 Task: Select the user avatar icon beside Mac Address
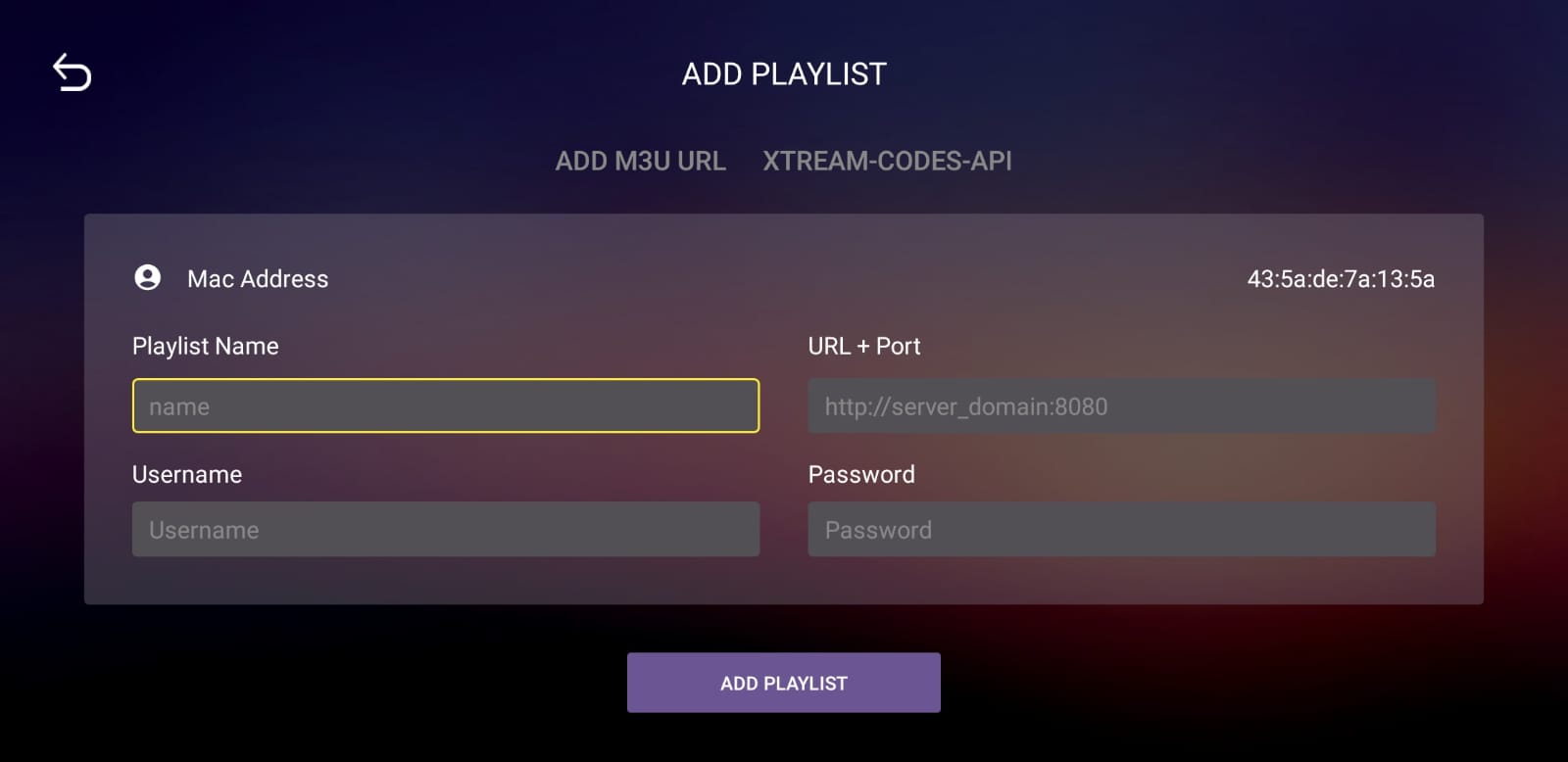click(148, 278)
